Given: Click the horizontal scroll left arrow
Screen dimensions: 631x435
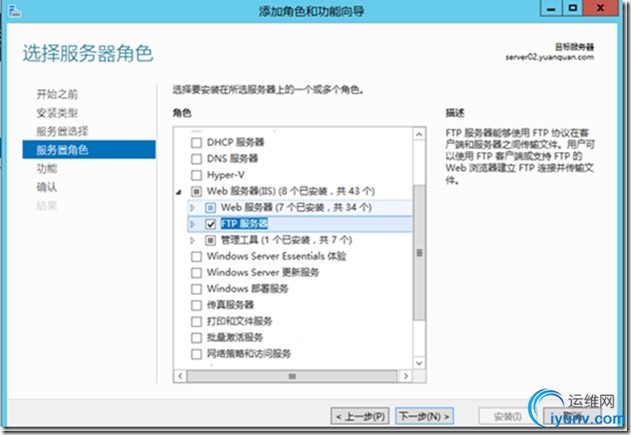Looking at the screenshot, I should pyautogui.click(x=180, y=376).
